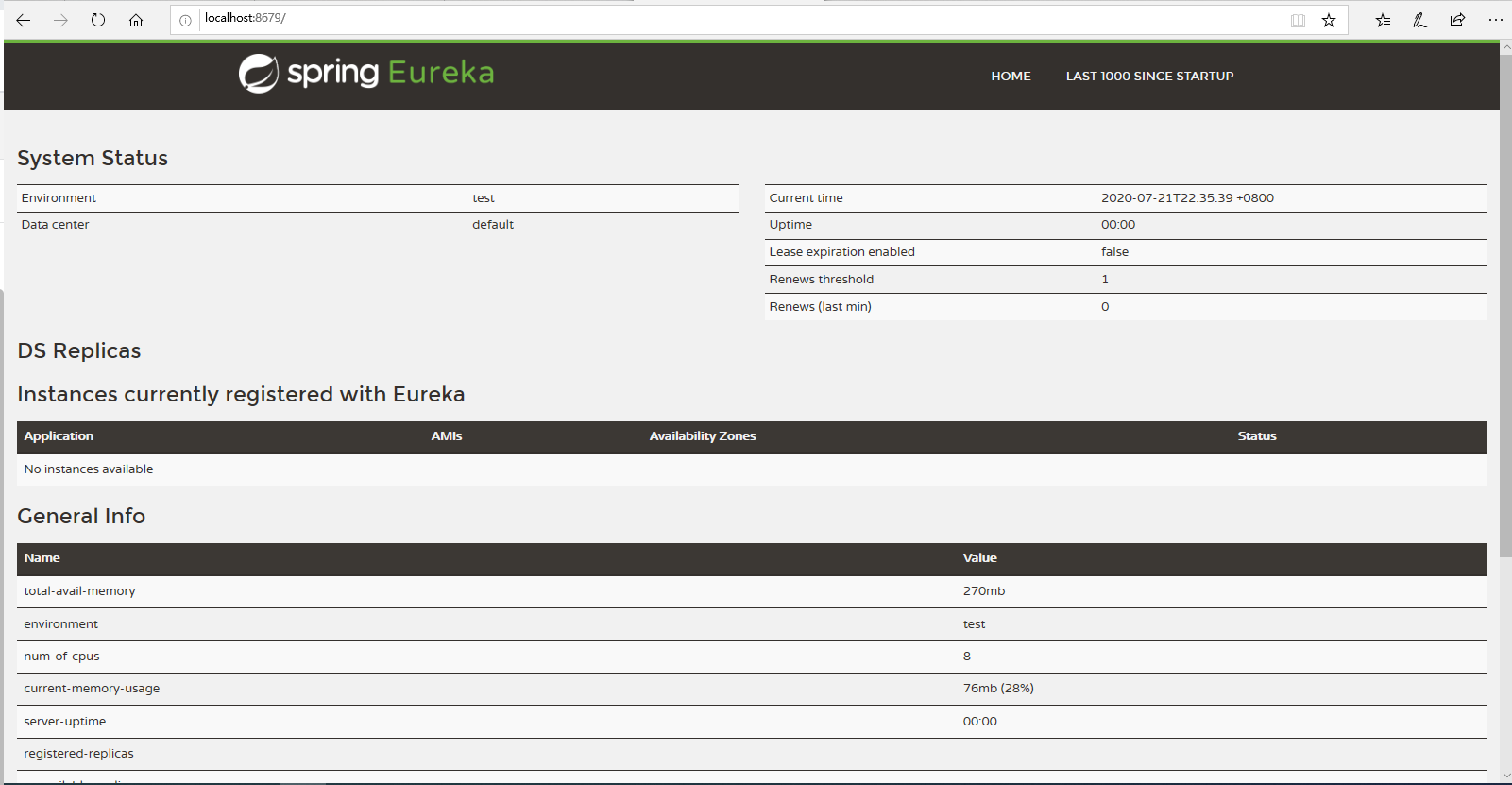Click the Value column header

[979, 558]
